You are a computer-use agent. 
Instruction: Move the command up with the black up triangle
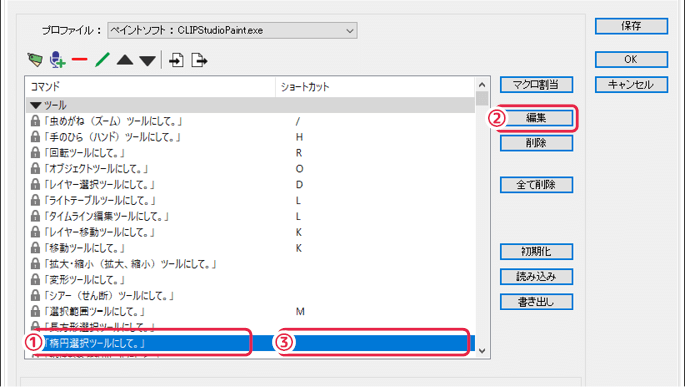[x=125, y=60]
